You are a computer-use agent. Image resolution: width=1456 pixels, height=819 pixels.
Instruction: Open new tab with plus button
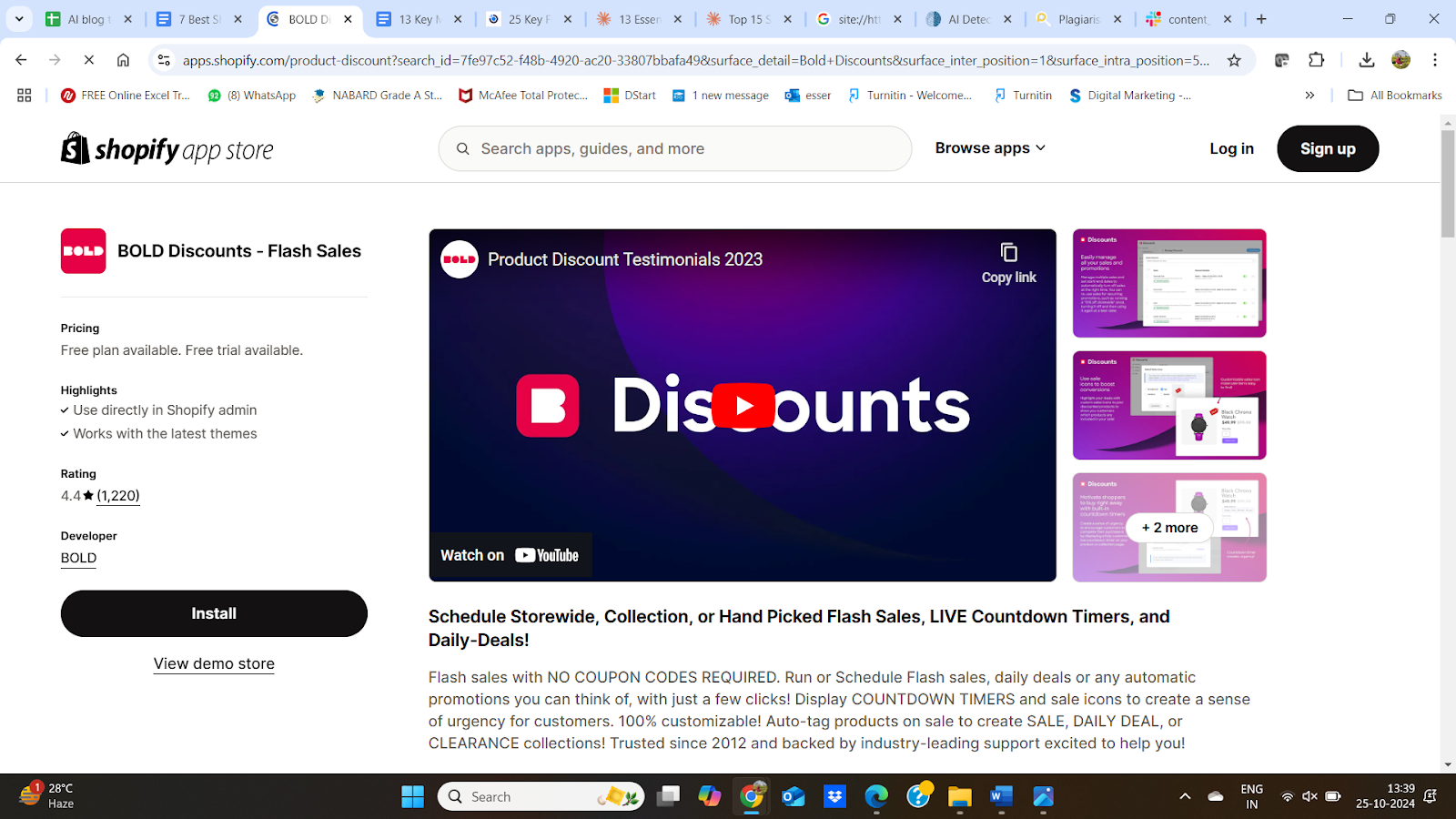(x=1261, y=18)
